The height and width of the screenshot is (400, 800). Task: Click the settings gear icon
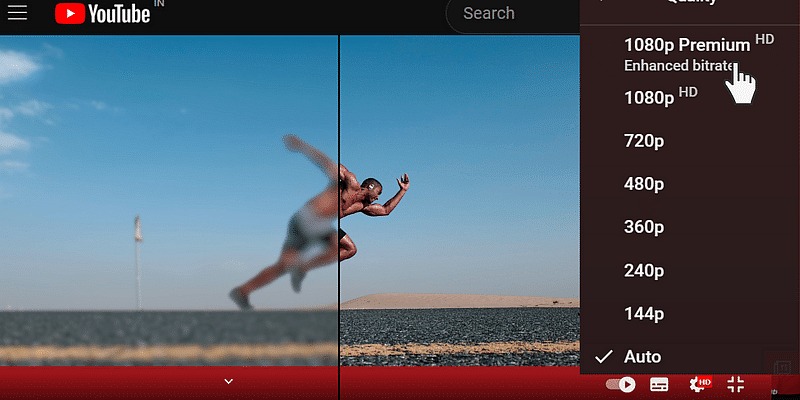coord(698,384)
